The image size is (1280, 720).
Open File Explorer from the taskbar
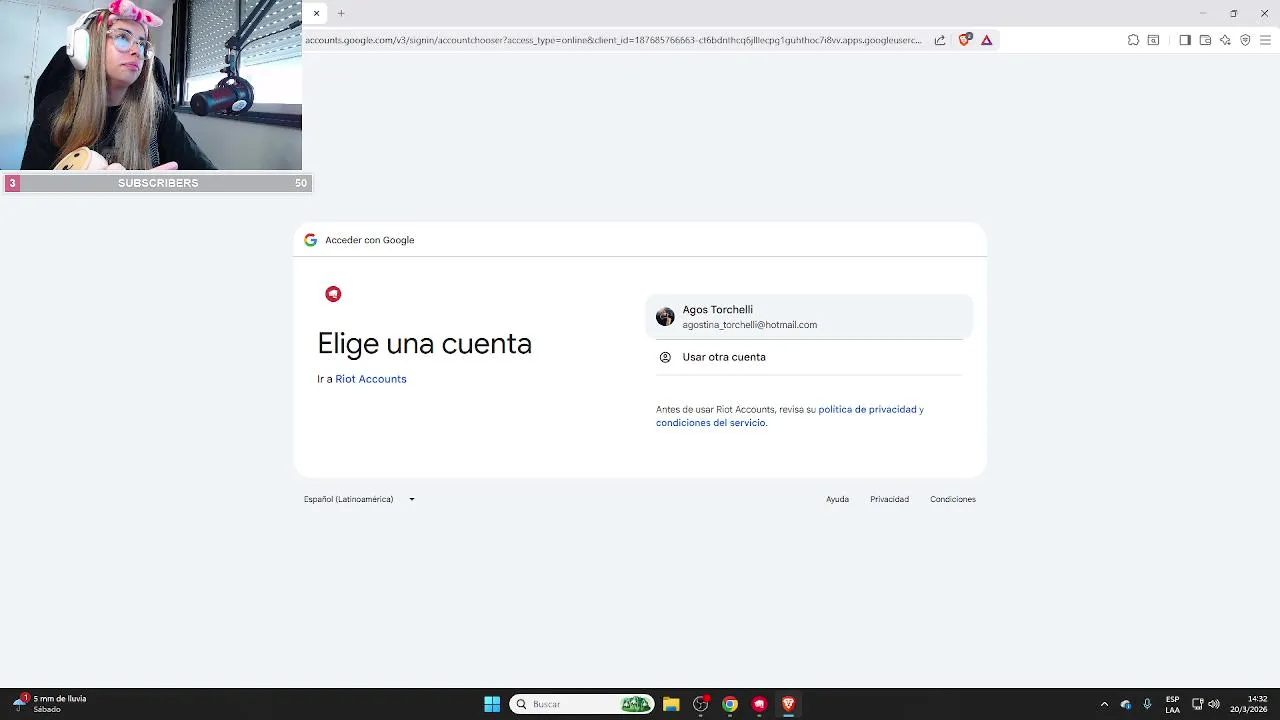click(x=671, y=704)
